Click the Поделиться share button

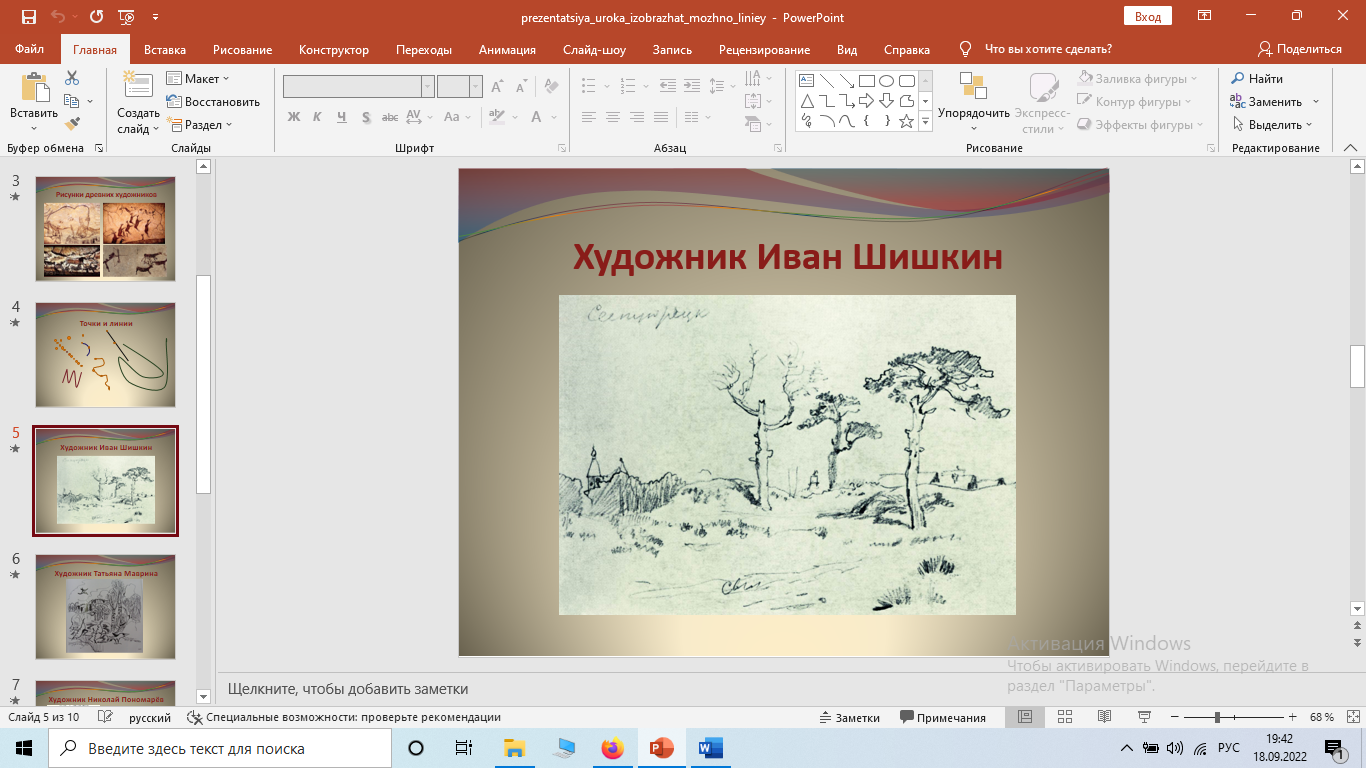[1300, 49]
